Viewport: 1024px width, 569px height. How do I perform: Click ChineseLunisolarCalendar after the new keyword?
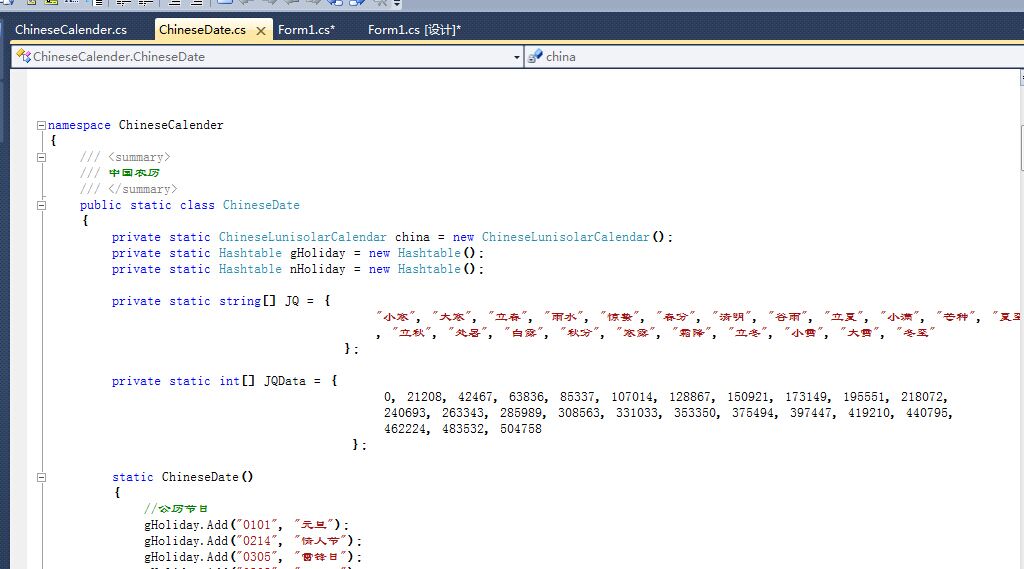(566, 237)
